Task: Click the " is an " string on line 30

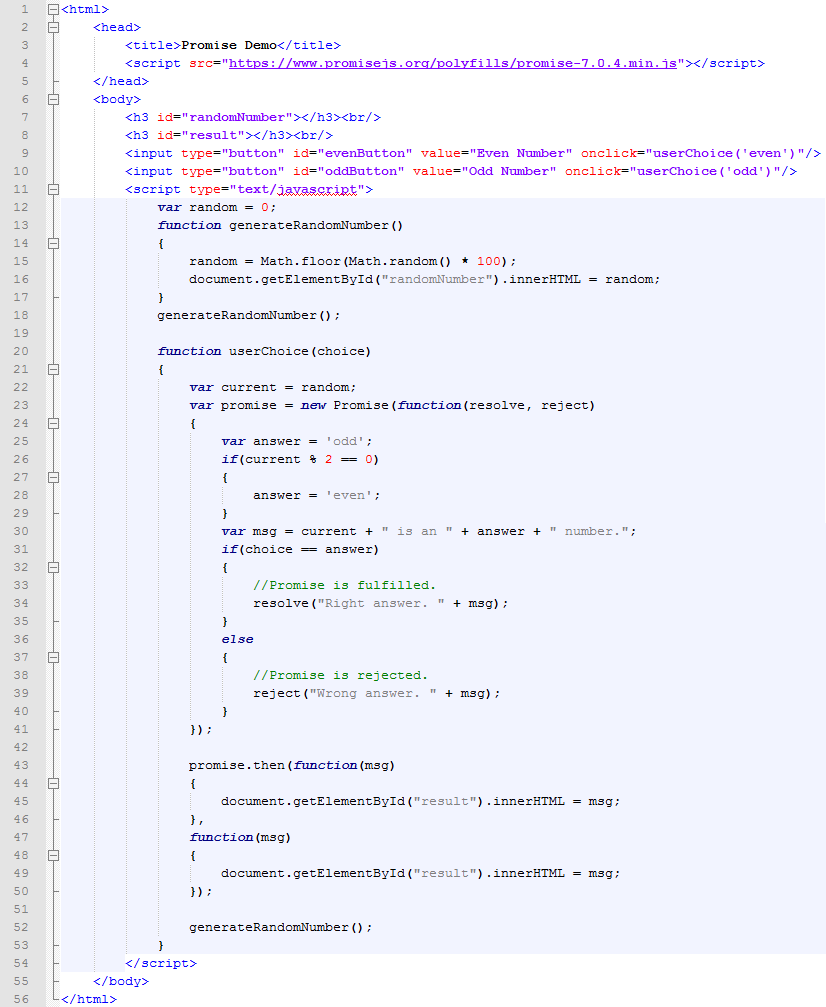Action: [417, 531]
